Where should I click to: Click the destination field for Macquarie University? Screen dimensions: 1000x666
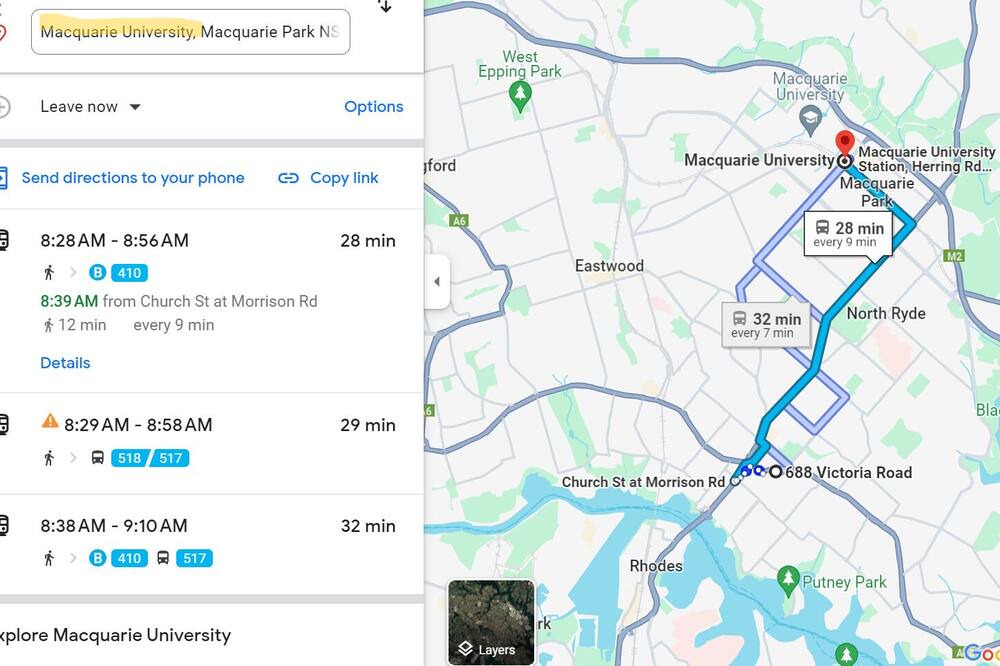(x=190, y=32)
